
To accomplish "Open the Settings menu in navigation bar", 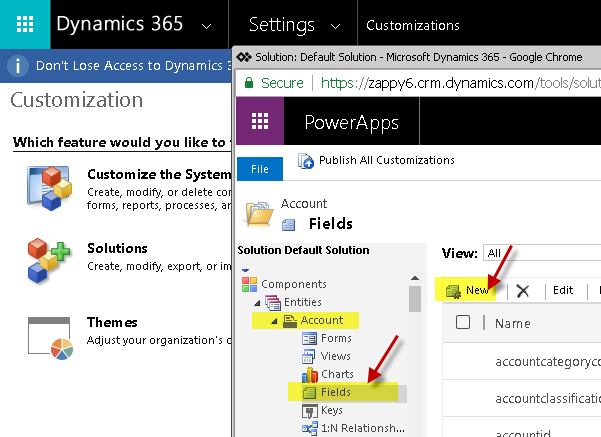I will click(x=282, y=25).
